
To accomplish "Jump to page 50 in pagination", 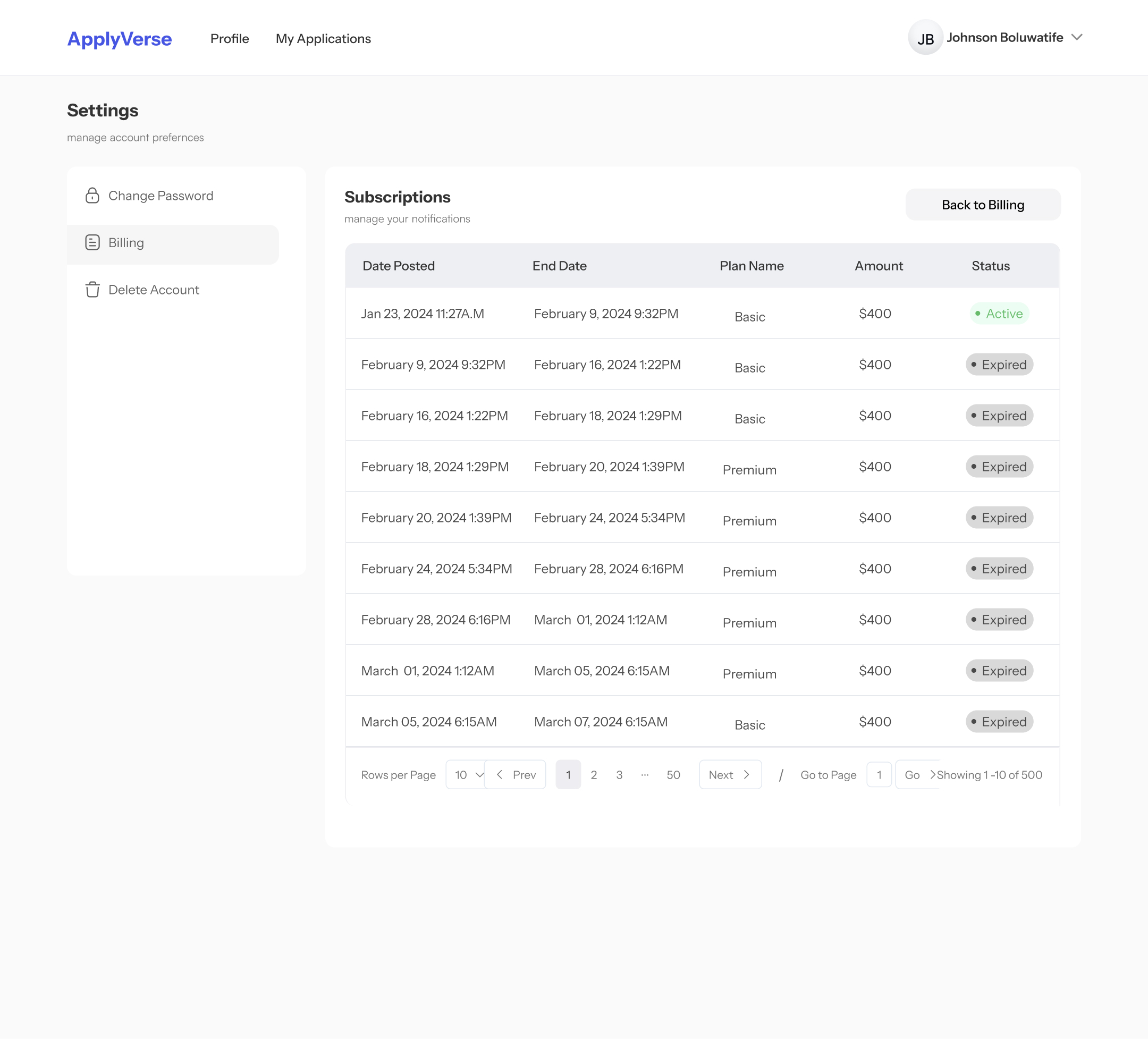I will pos(673,775).
